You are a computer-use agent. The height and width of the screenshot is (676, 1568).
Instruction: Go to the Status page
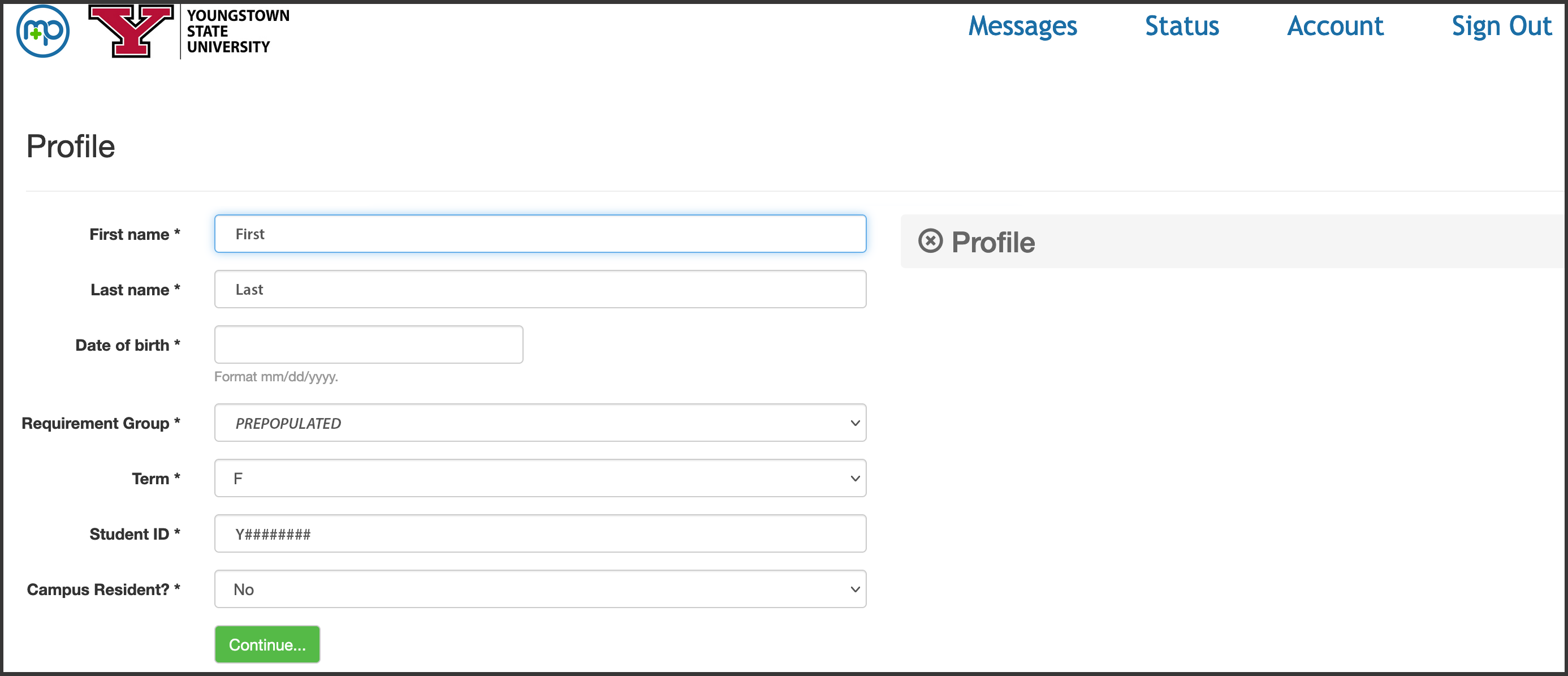point(1182,26)
